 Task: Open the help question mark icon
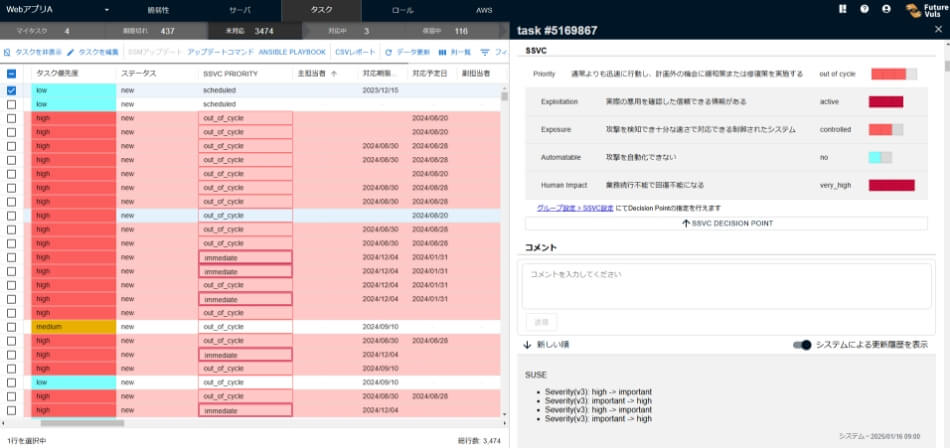point(864,9)
